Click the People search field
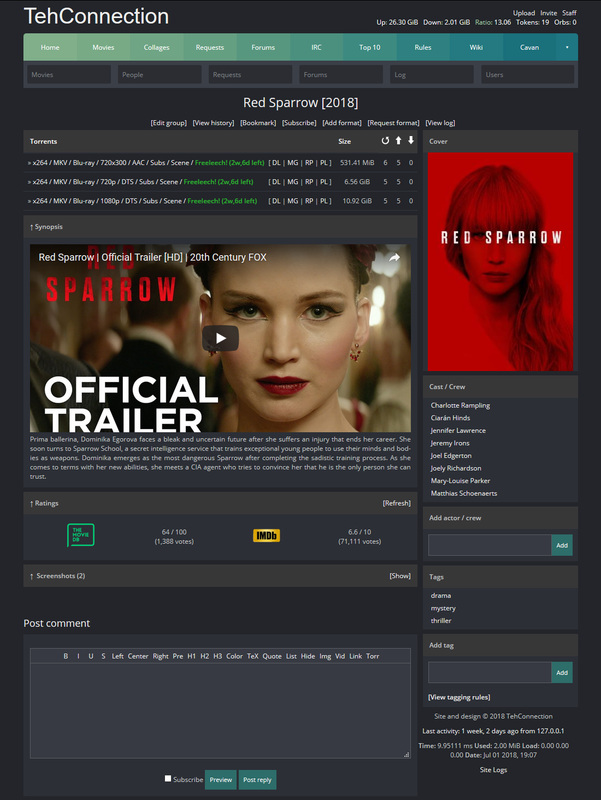This screenshot has height=800, width=601. point(160,74)
